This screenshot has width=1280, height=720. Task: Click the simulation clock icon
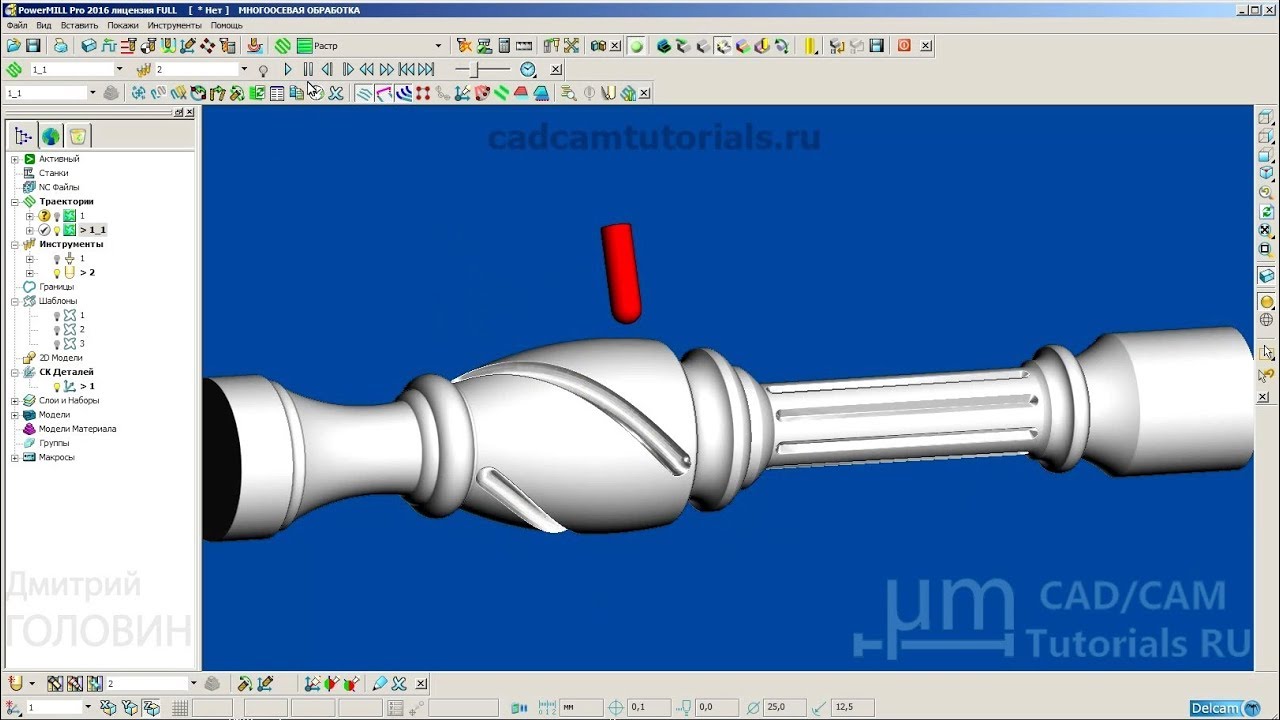(x=528, y=69)
